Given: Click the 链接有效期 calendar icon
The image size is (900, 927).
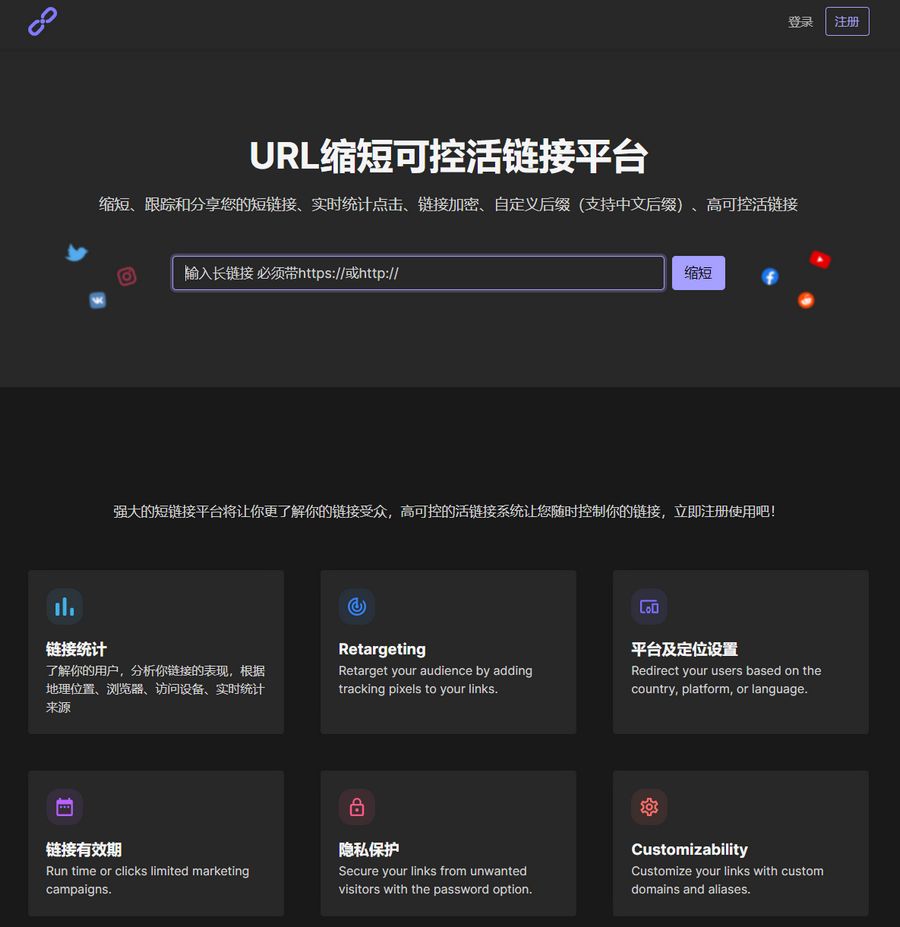Looking at the screenshot, I should 64,807.
